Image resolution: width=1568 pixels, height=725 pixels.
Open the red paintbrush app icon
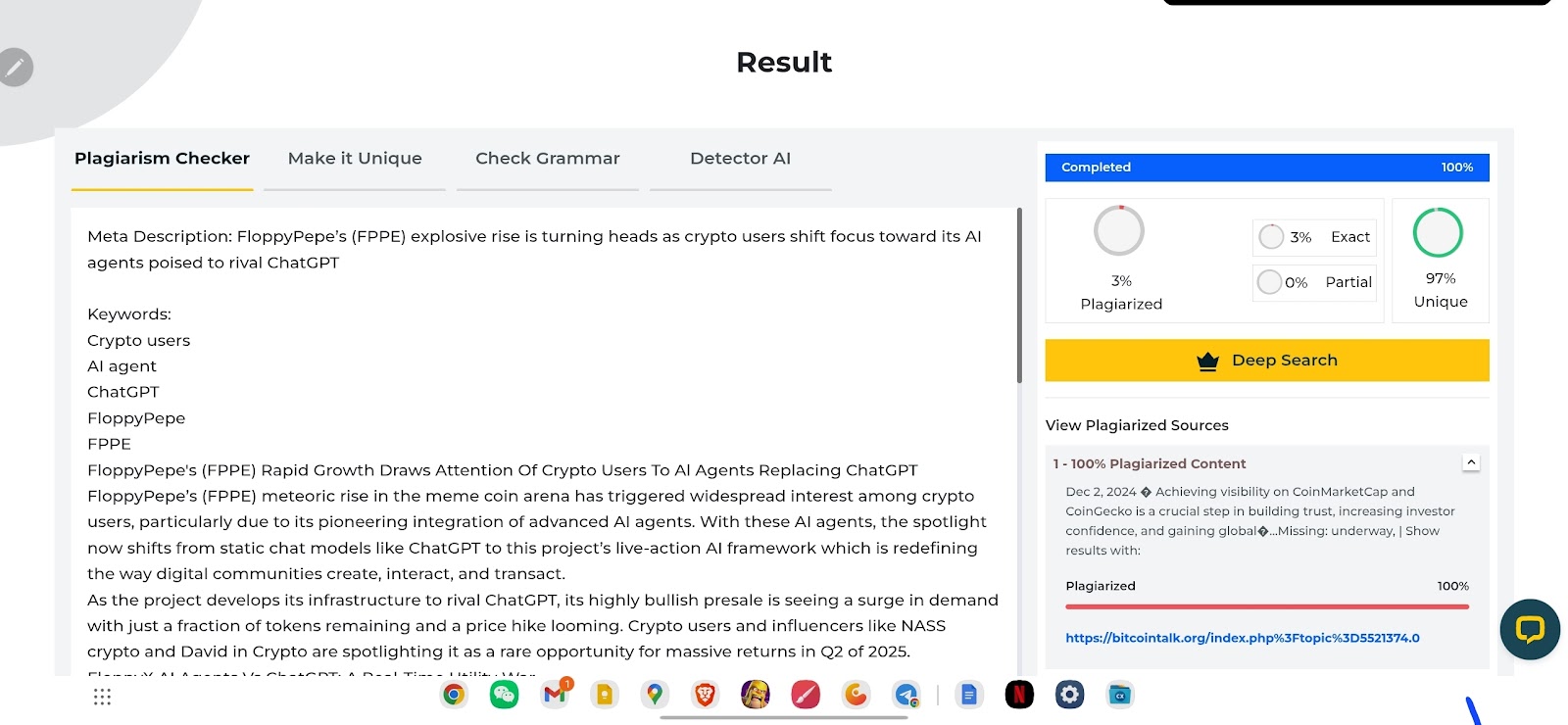point(806,695)
